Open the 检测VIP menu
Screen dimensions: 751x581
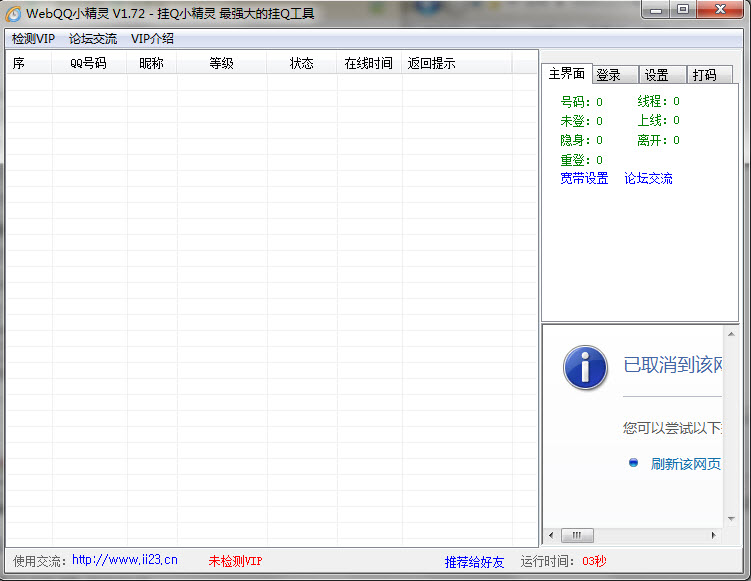click(34, 39)
